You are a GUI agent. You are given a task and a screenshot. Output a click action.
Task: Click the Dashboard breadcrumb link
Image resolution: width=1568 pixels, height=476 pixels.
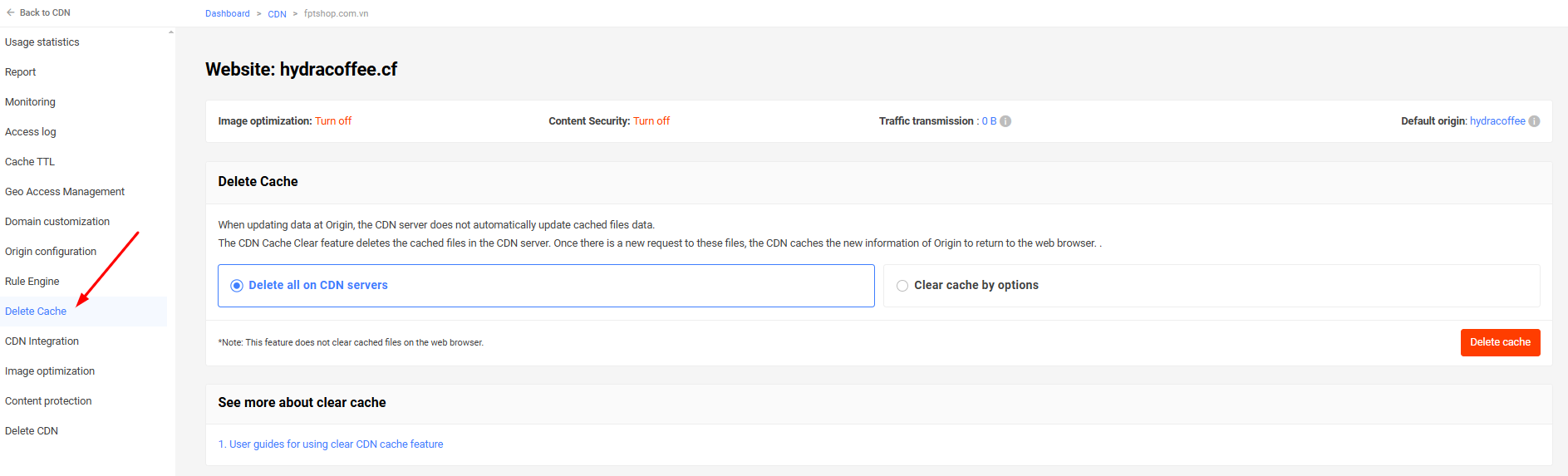[228, 13]
